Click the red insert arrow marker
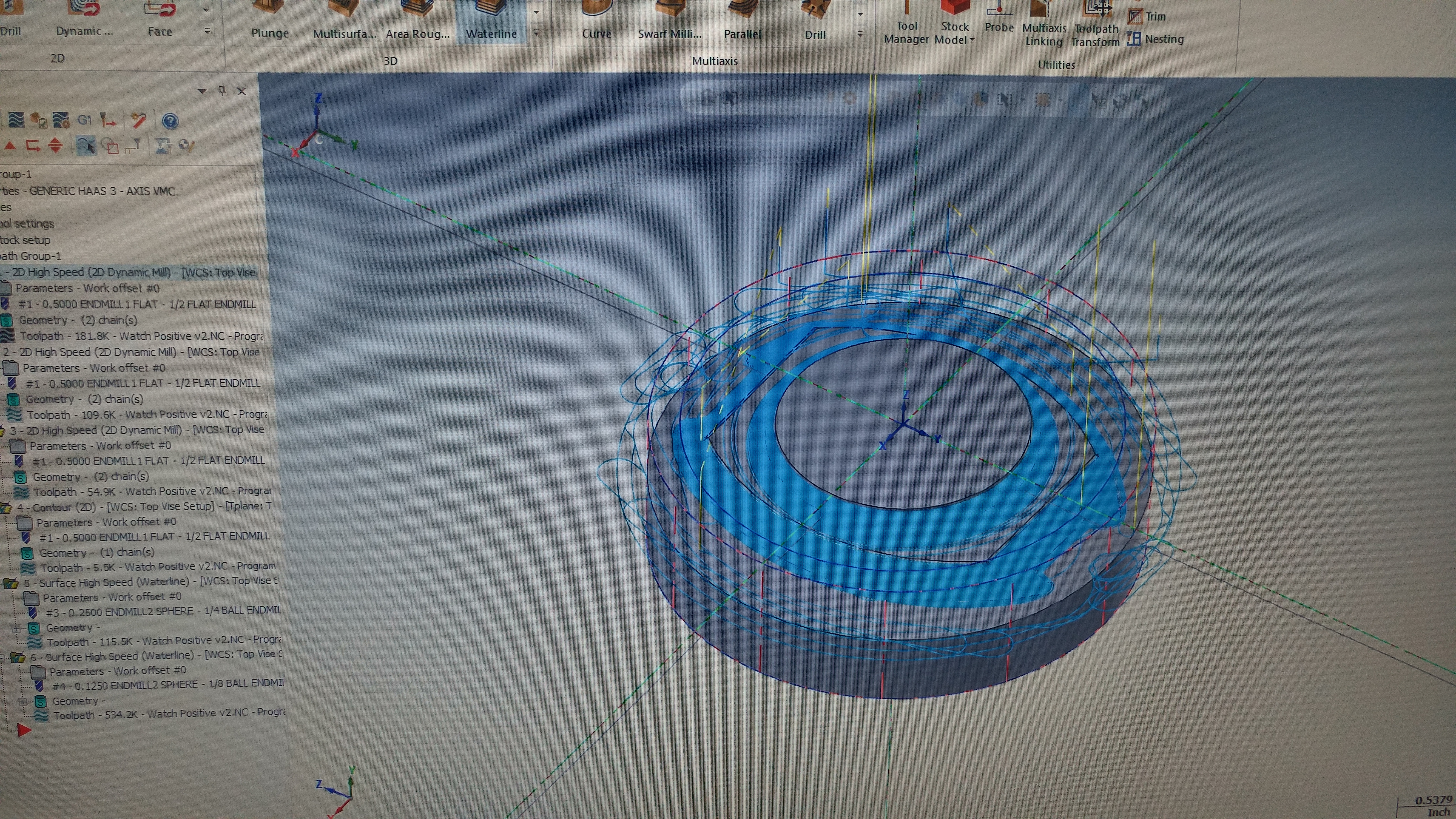This screenshot has height=819, width=1456. tap(24, 730)
